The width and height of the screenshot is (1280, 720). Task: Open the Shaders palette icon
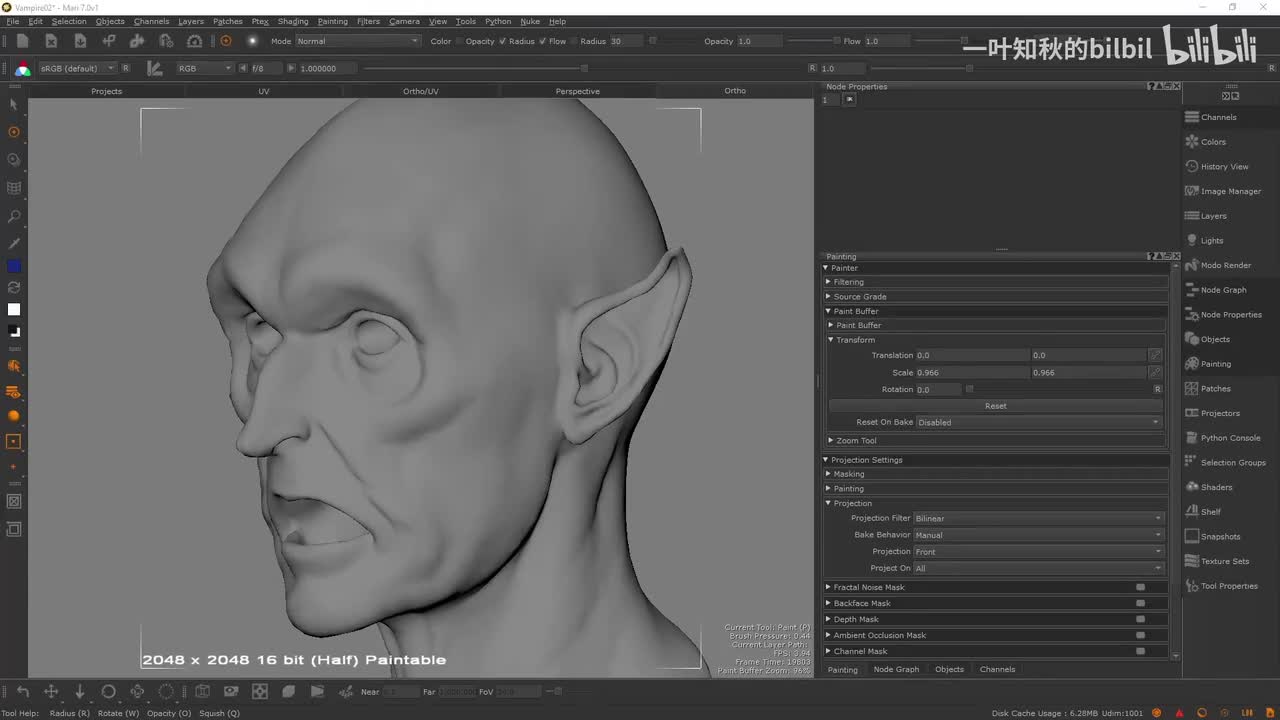point(1192,487)
